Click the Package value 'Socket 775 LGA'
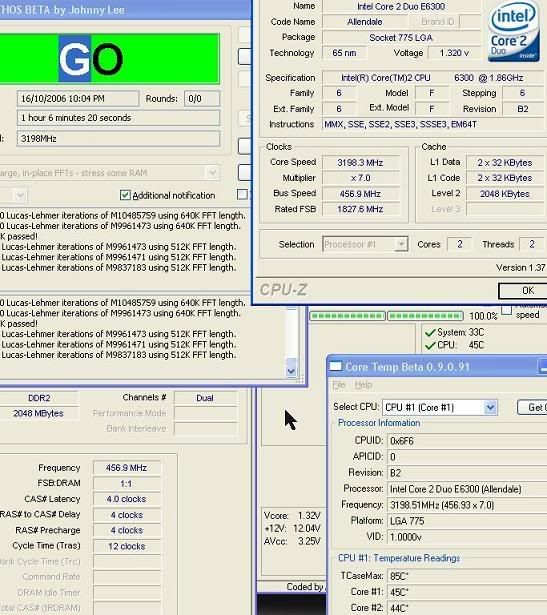Viewport: 547px width, 615px height. pos(401,38)
